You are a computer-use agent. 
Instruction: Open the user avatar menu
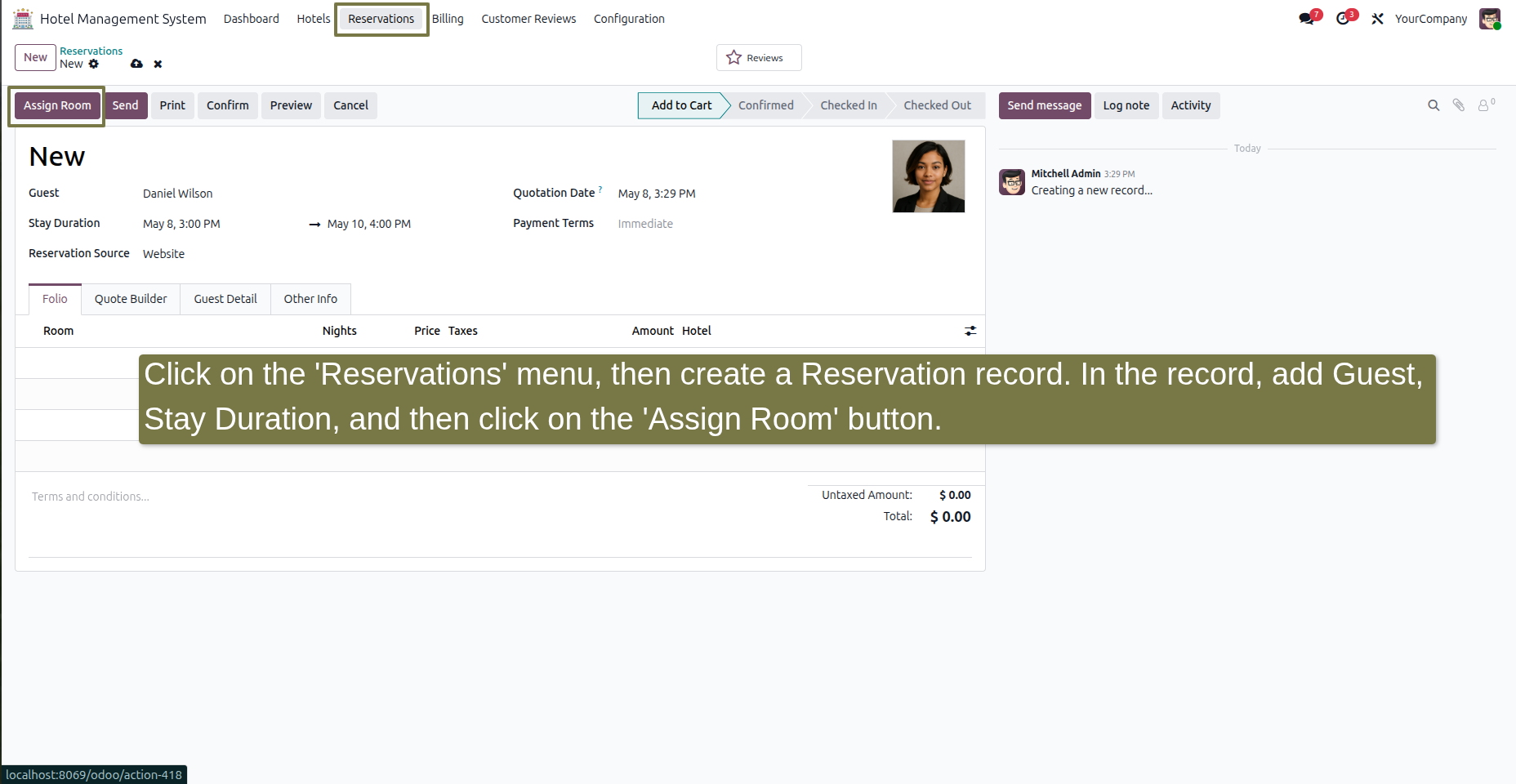[x=1490, y=19]
